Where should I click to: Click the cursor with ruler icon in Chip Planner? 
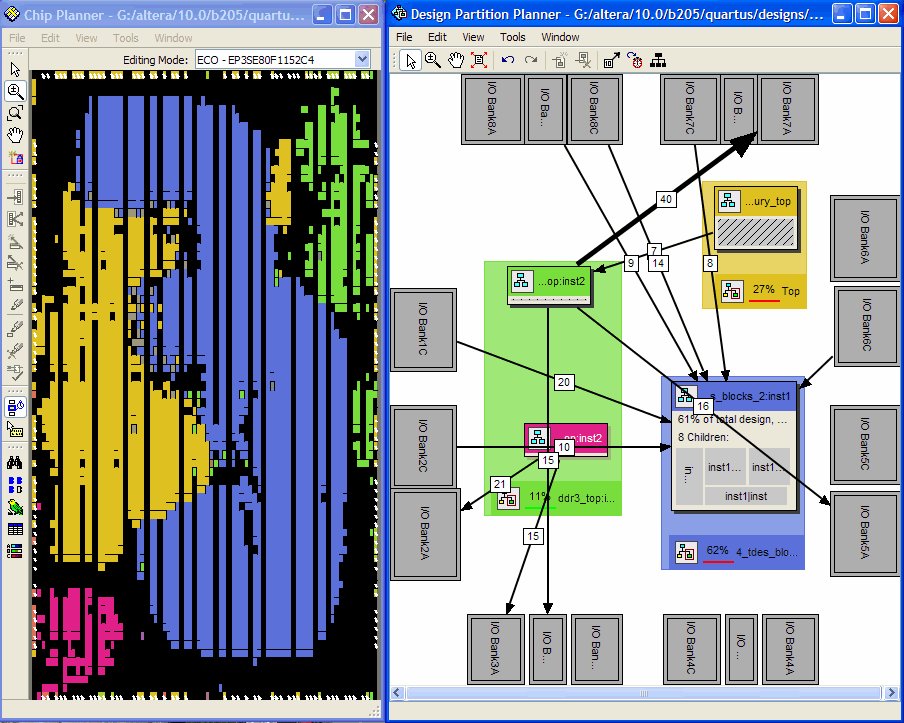(x=15, y=430)
